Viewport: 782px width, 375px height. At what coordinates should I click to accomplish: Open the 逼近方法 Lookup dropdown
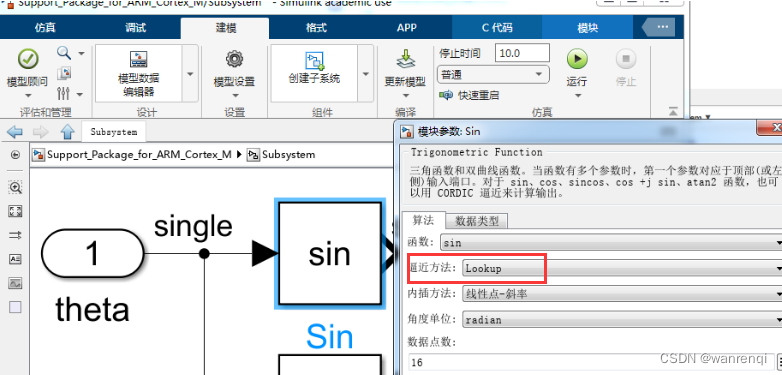coord(622,268)
